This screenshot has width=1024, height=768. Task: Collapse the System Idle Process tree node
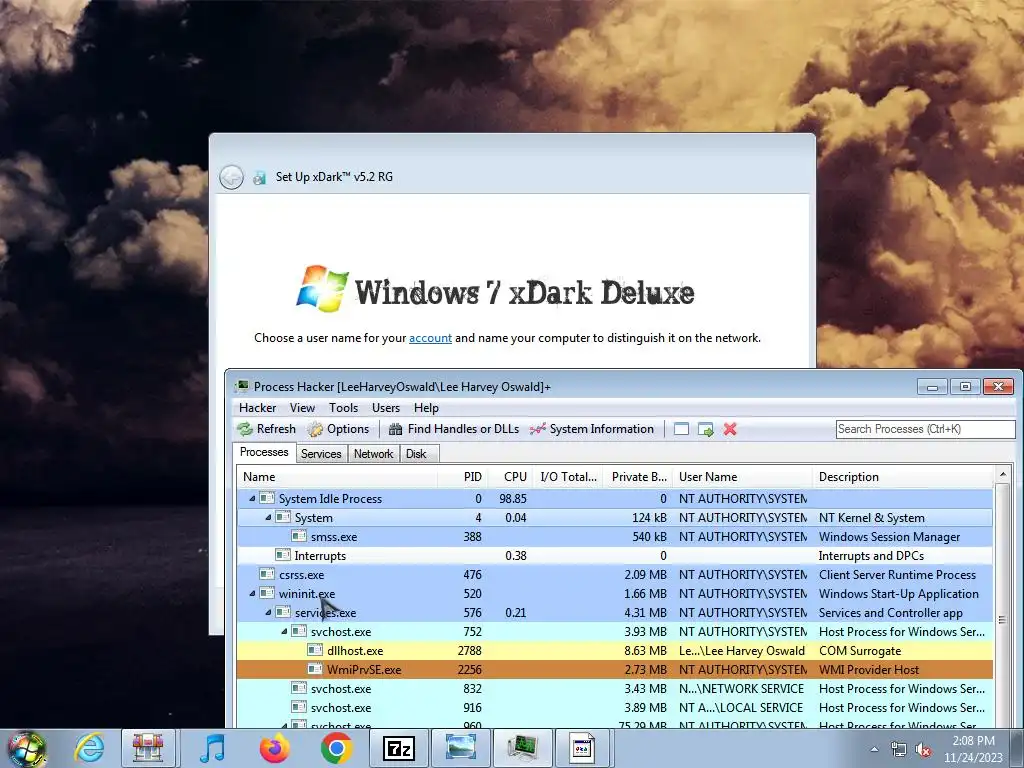(253, 498)
